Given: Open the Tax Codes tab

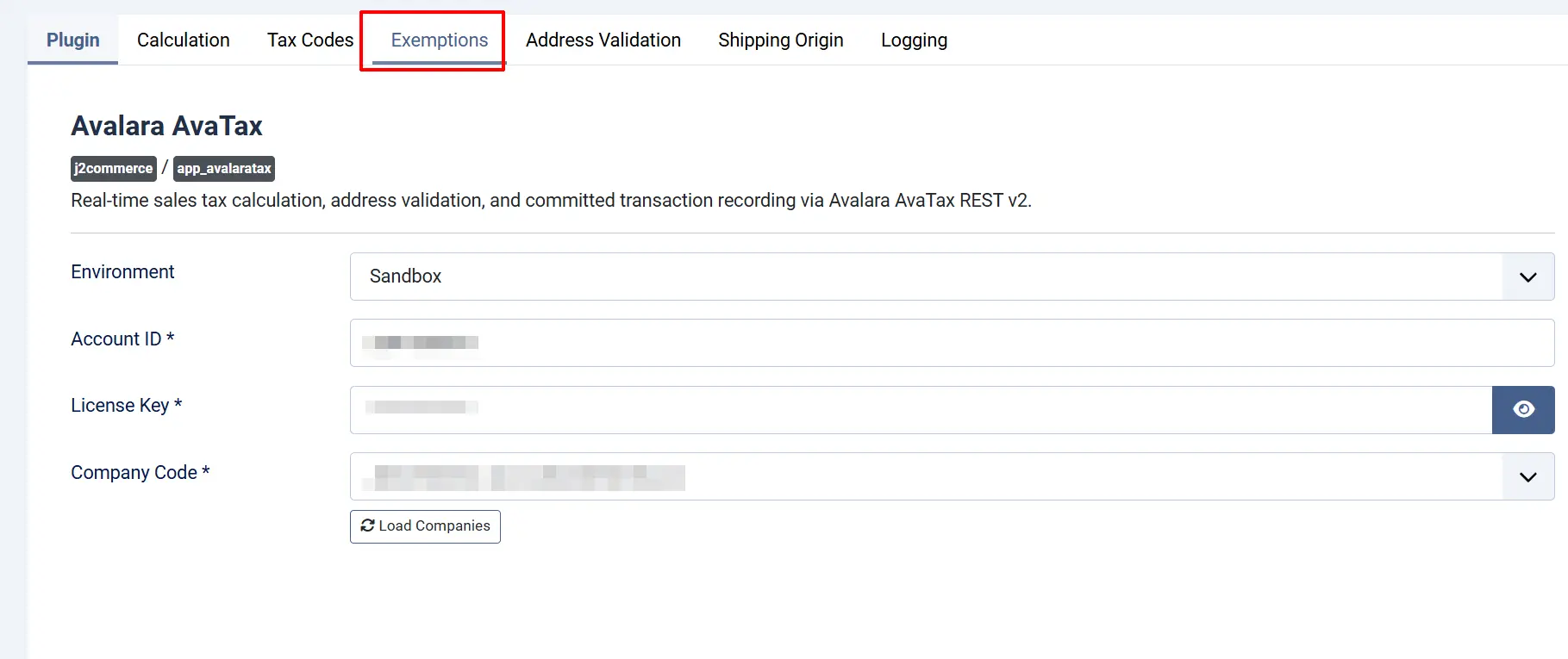Looking at the screenshot, I should coord(310,40).
